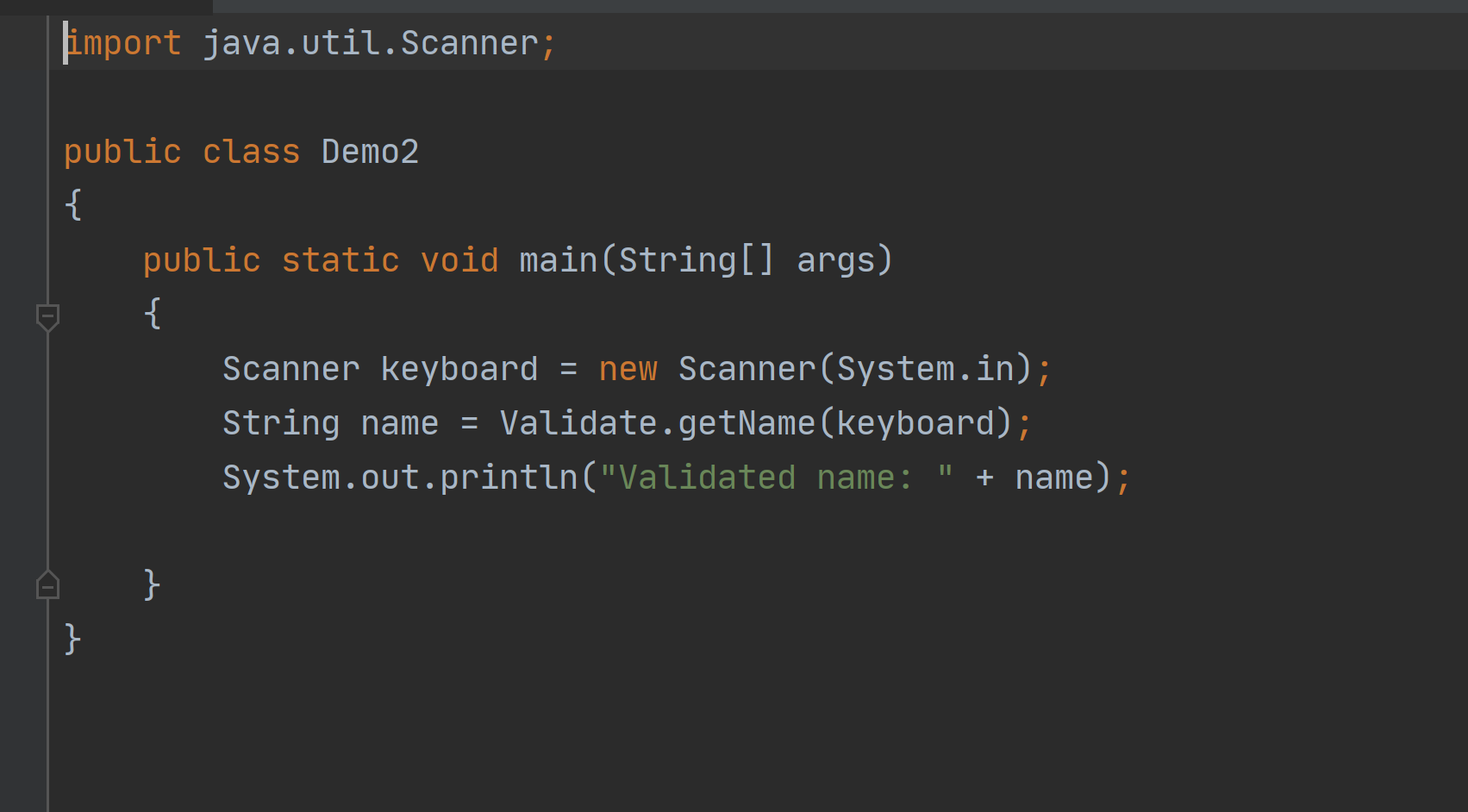Click the new keyword
The width and height of the screenshot is (1468, 812).
pyautogui.click(x=628, y=369)
